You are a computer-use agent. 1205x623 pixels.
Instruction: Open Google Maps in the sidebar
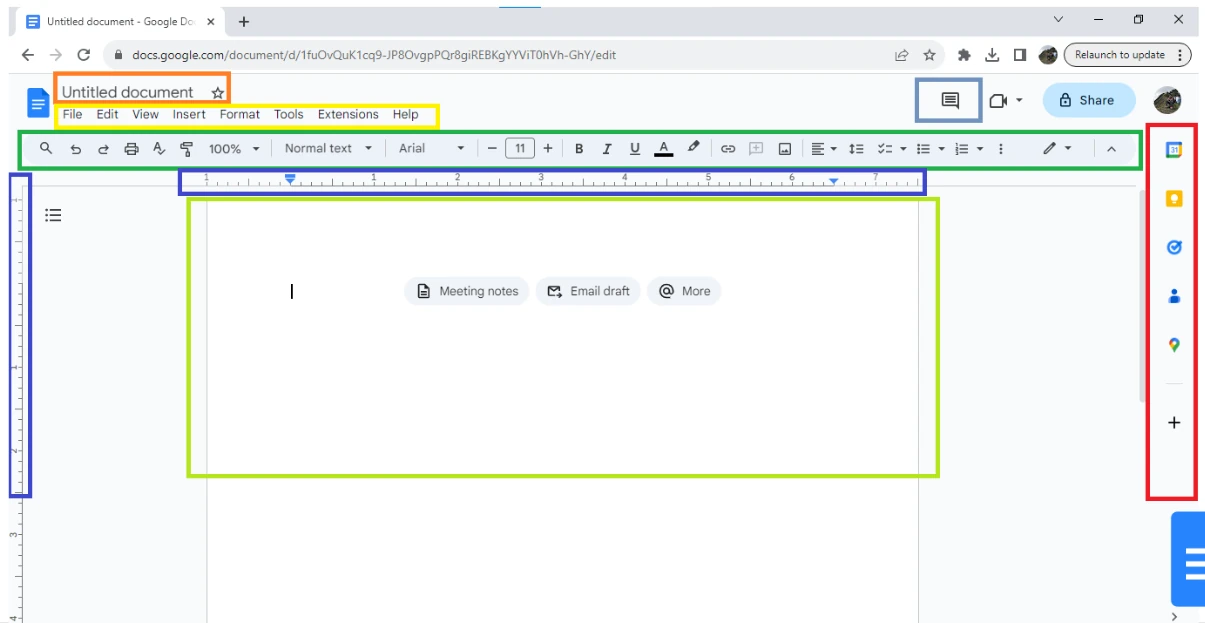(x=1172, y=345)
